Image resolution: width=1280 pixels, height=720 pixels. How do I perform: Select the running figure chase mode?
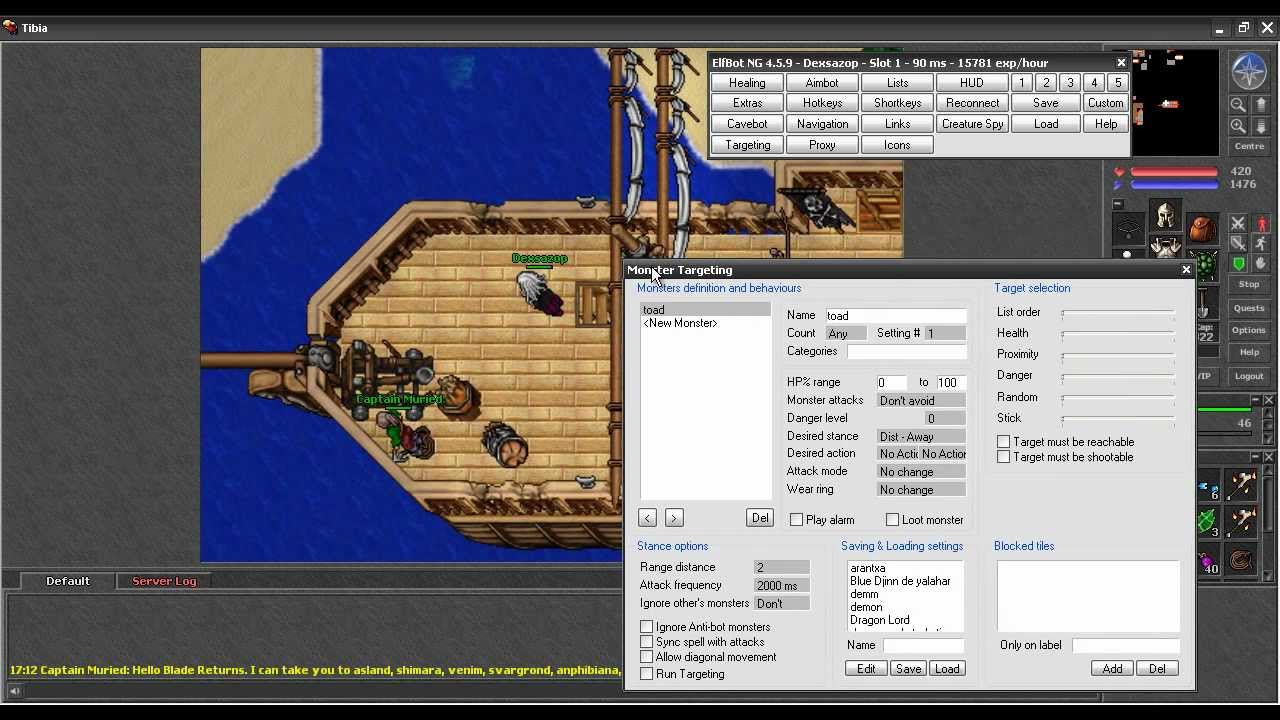[1261, 244]
